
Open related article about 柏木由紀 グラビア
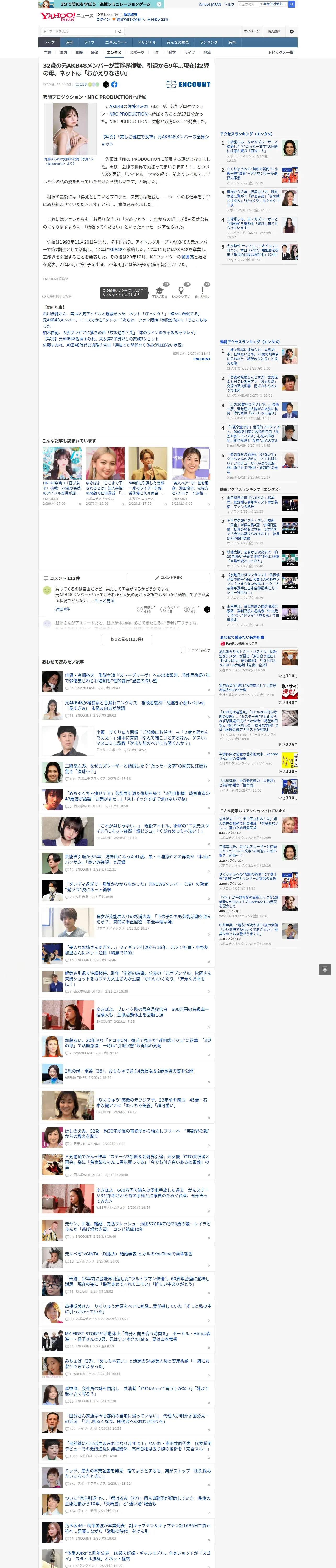click(120, 333)
